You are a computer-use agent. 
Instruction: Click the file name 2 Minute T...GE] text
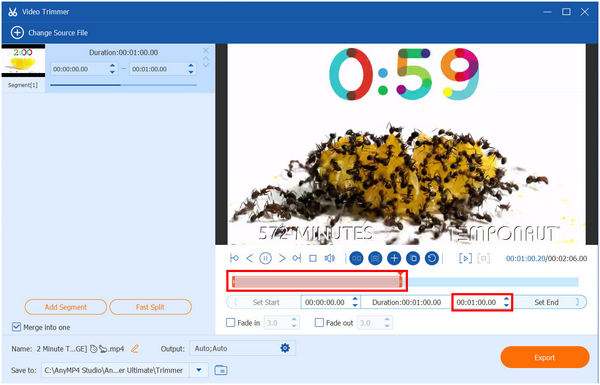pos(62,349)
